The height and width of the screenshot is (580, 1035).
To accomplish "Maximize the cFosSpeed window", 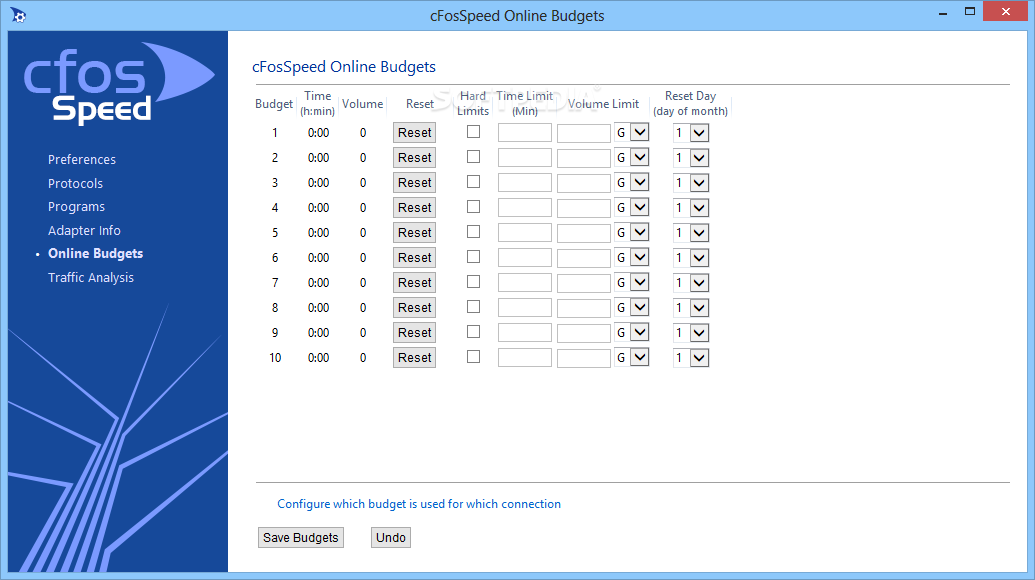I will tap(970, 12).
